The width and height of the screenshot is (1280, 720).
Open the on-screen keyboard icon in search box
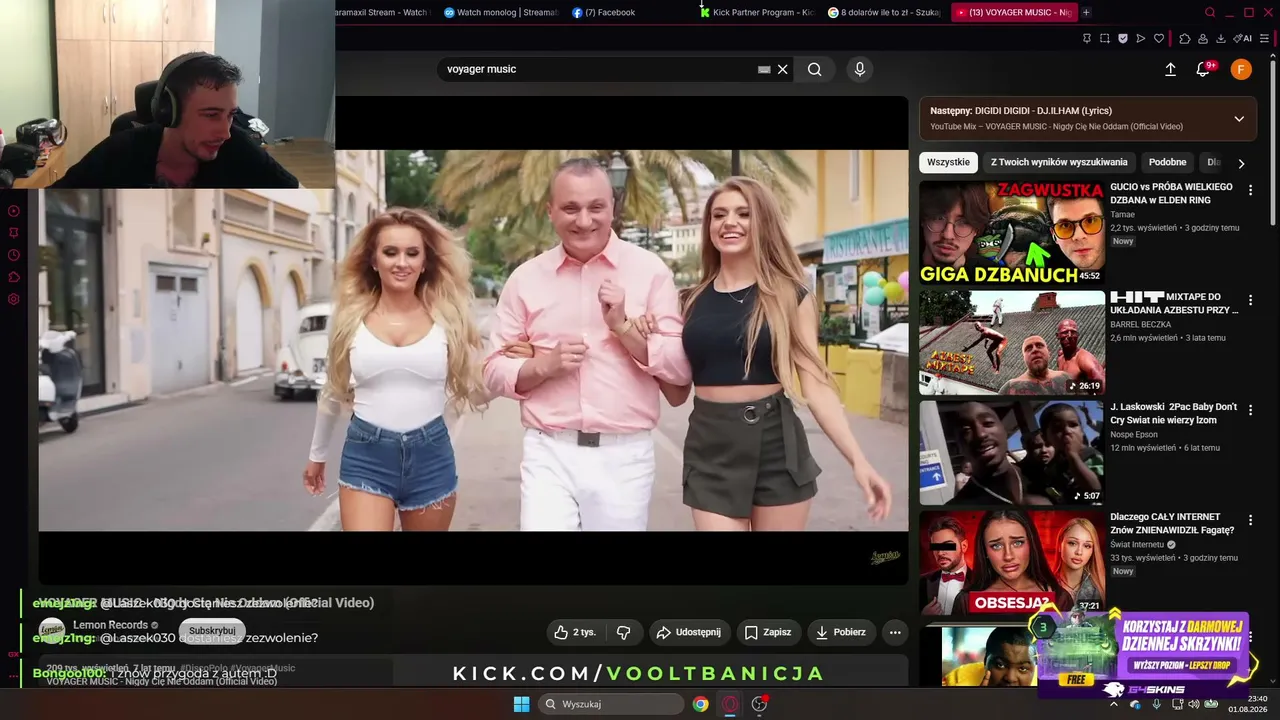click(764, 69)
